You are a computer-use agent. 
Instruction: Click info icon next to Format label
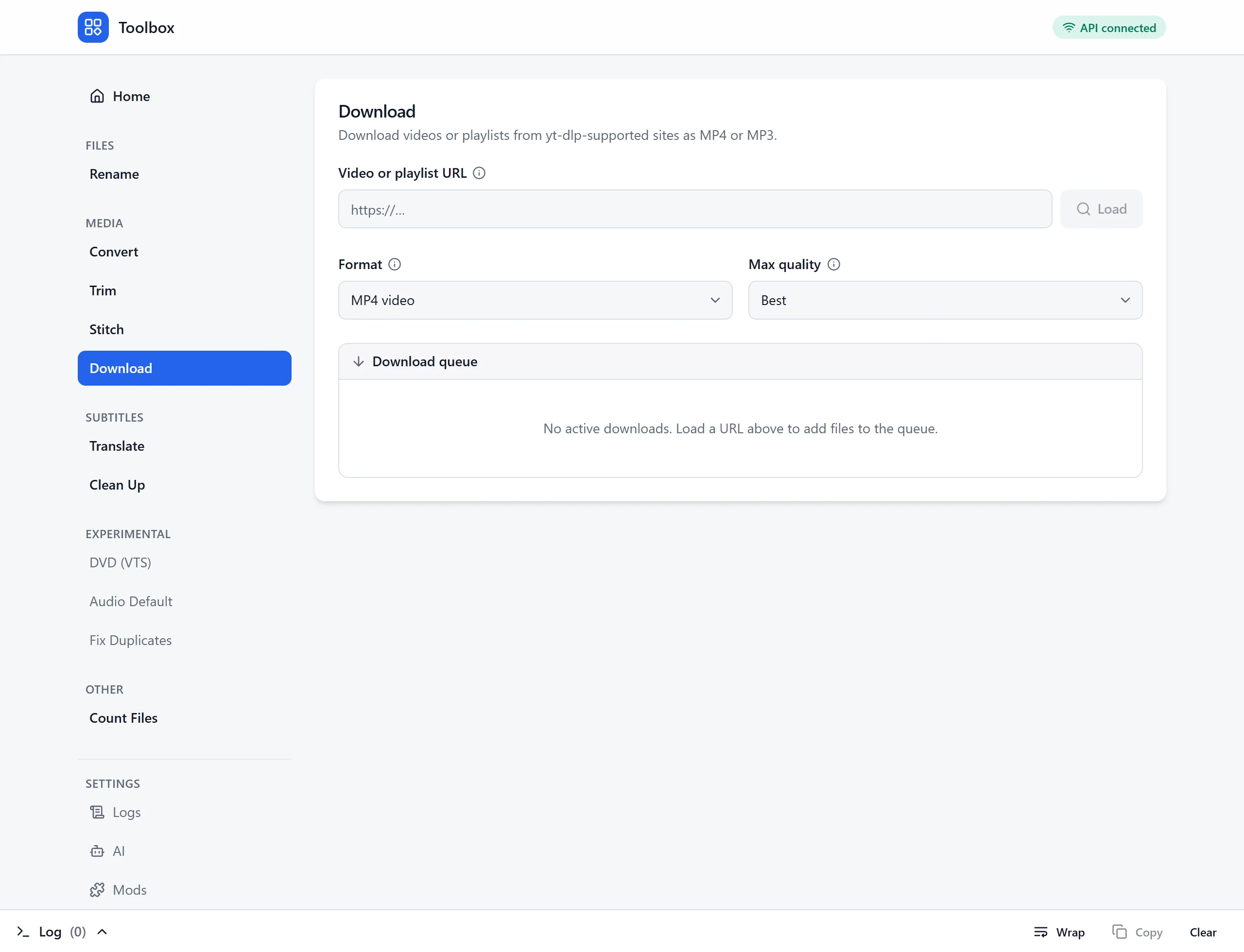click(x=395, y=264)
